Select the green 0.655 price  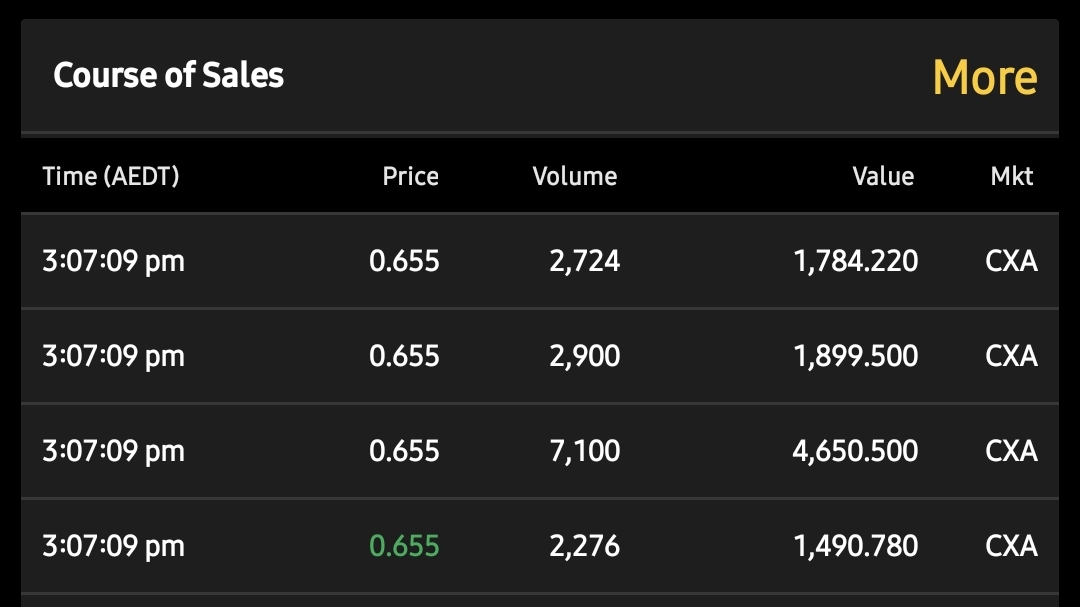(x=404, y=546)
